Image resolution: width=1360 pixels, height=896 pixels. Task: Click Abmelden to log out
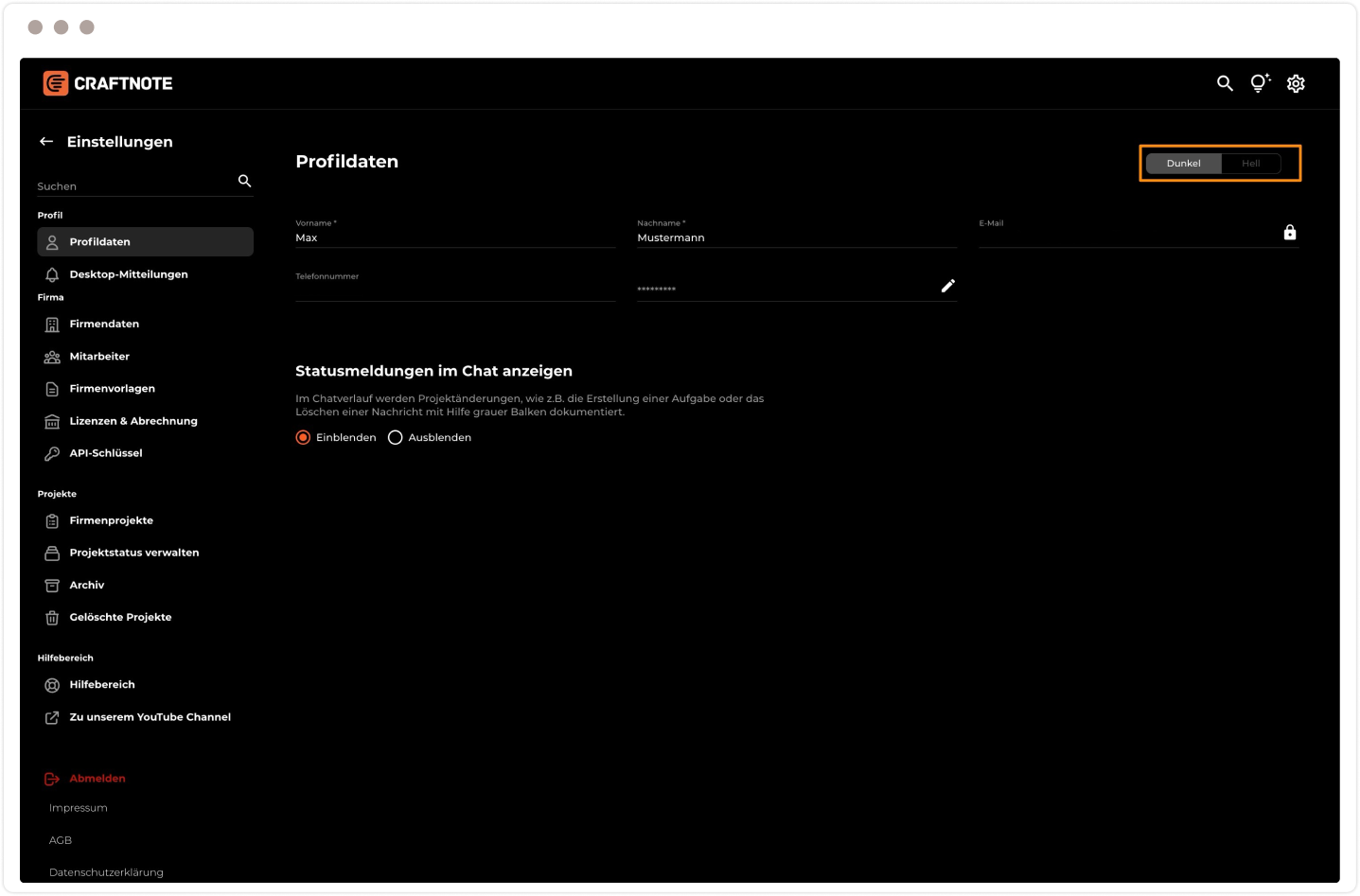tap(97, 779)
